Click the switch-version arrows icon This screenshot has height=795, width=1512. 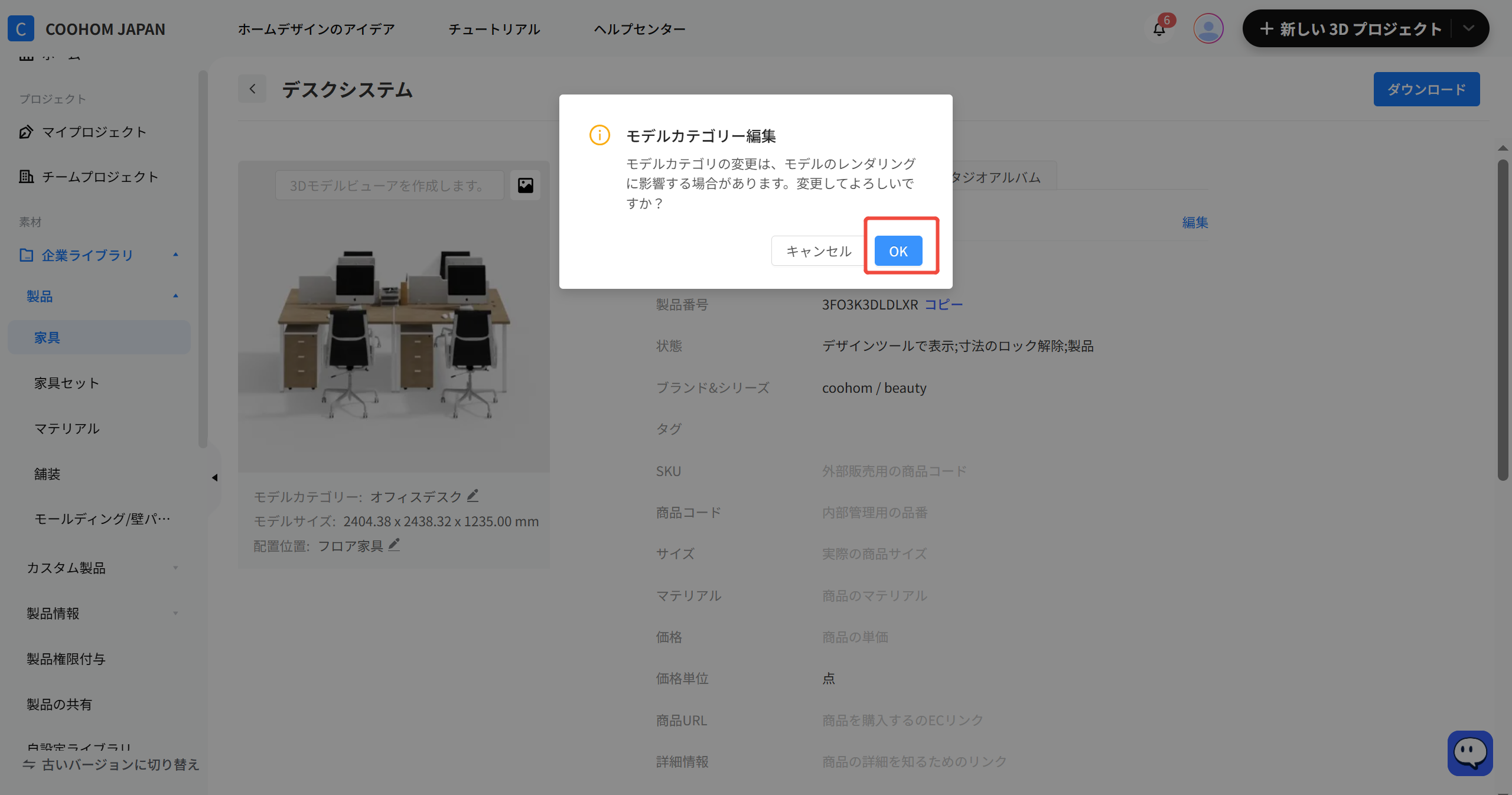click(29, 764)
